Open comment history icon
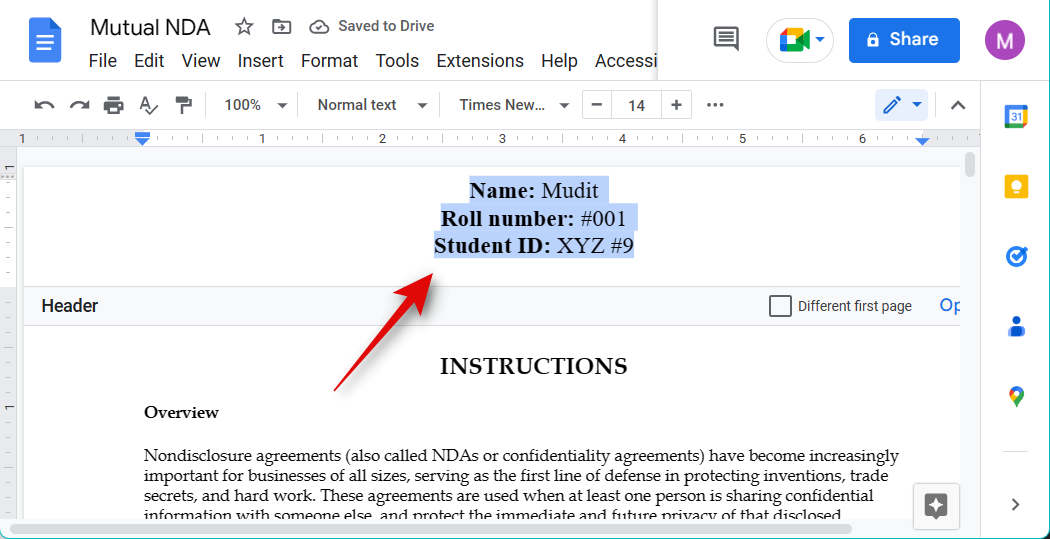This screenshot has height=539, width=1050. [726, 40]
